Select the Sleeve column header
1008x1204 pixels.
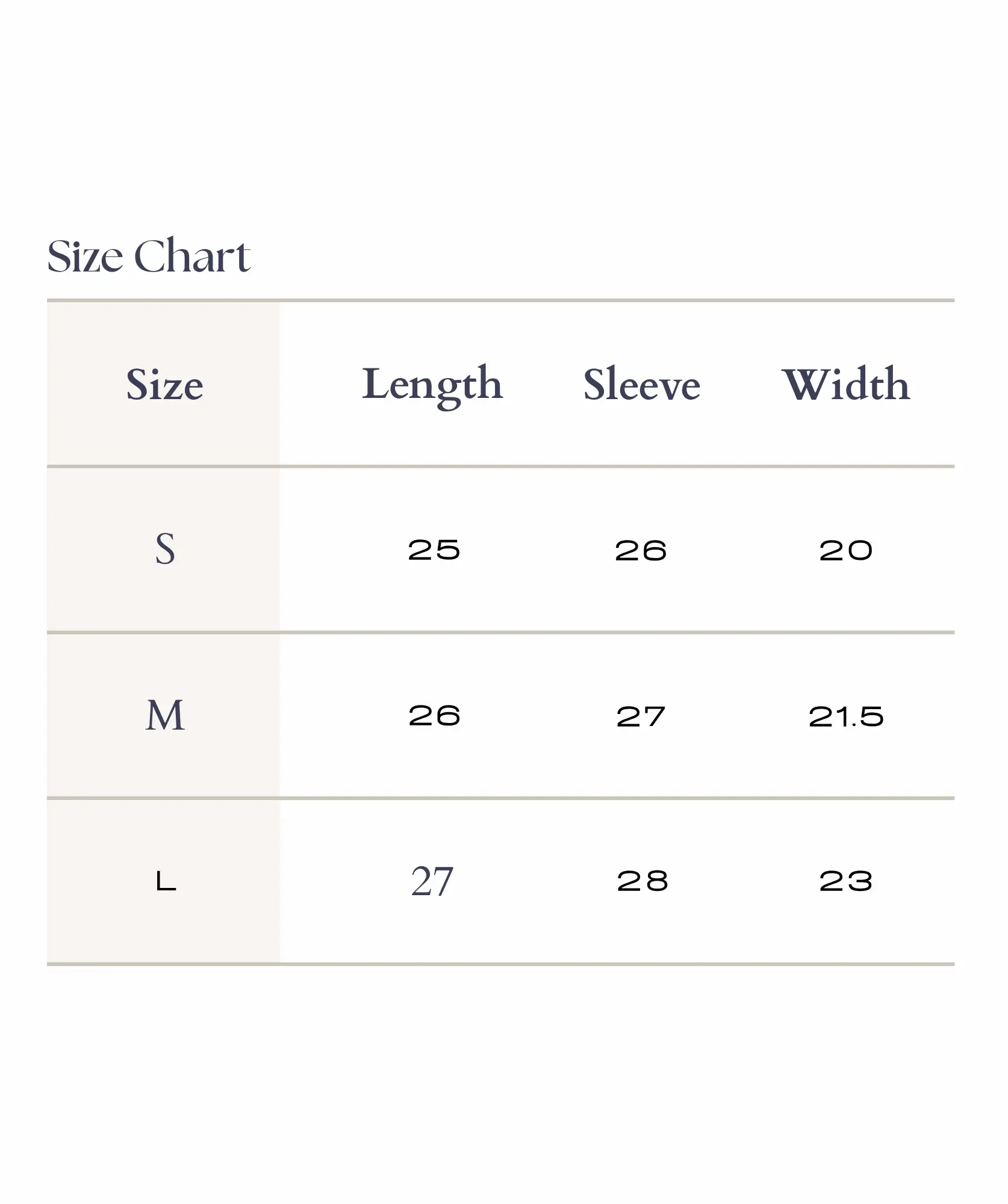pyautogui.click(x=642, y=385)
